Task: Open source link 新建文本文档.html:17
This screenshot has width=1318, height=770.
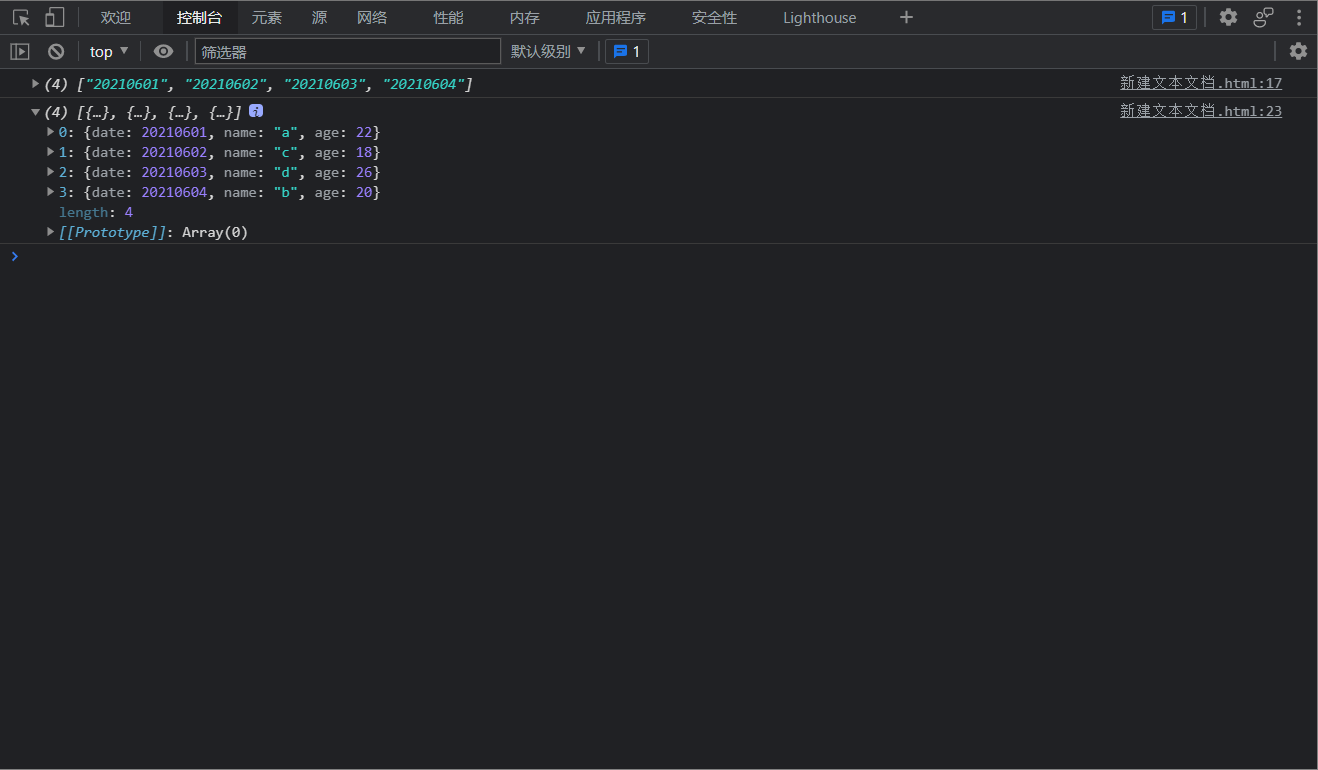Action: coord(1201,83)
